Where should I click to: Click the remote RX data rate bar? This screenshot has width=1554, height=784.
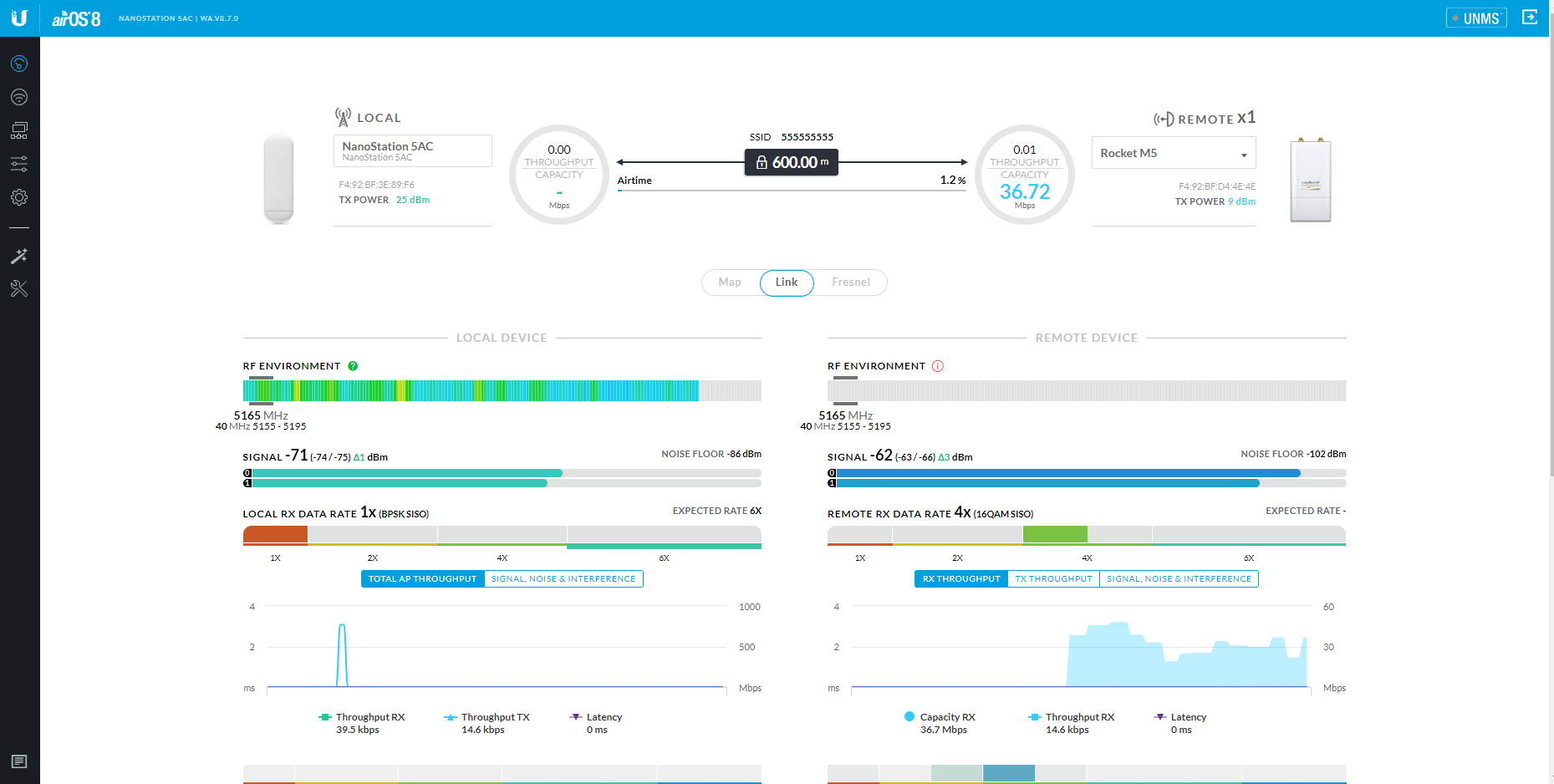click(1087, 536)
